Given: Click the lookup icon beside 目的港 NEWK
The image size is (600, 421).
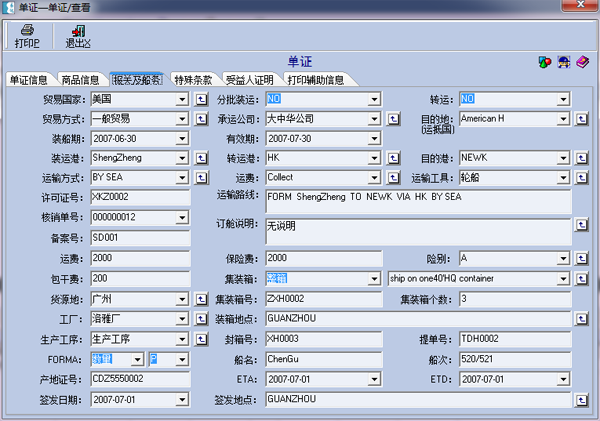Looking at the screenshot, I should coord(581,158).
